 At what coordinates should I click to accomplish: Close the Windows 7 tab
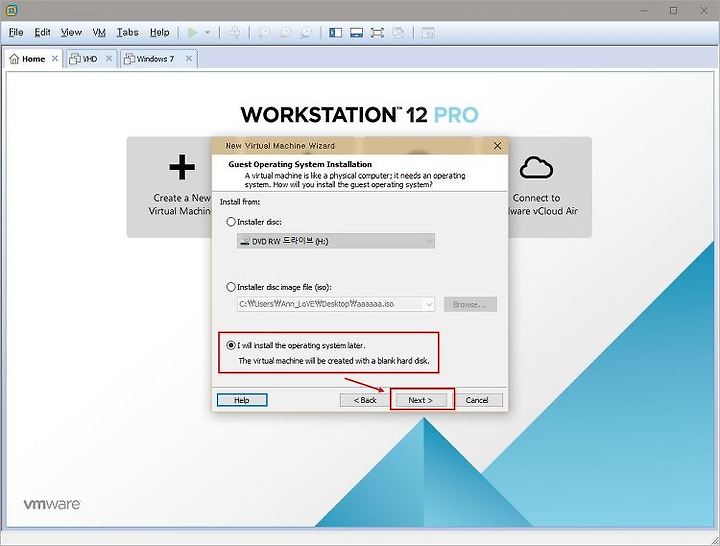pos(189,58)
